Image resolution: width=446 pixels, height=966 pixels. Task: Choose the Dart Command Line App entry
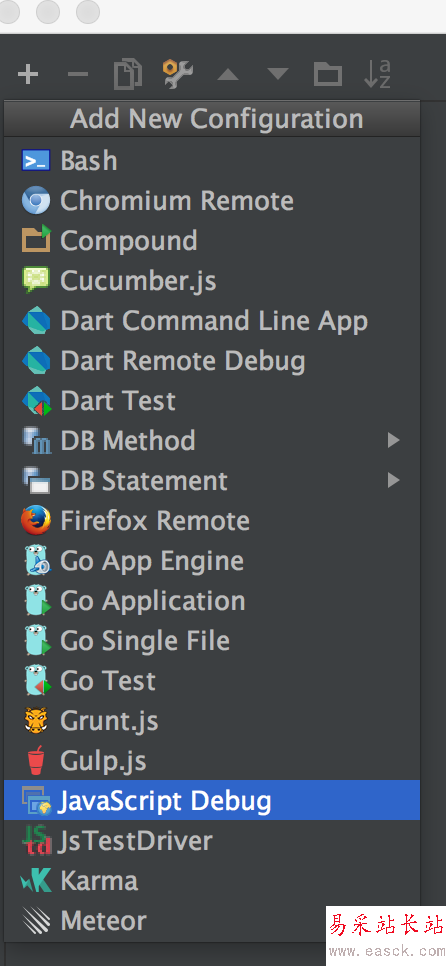[x=212, y=320]
